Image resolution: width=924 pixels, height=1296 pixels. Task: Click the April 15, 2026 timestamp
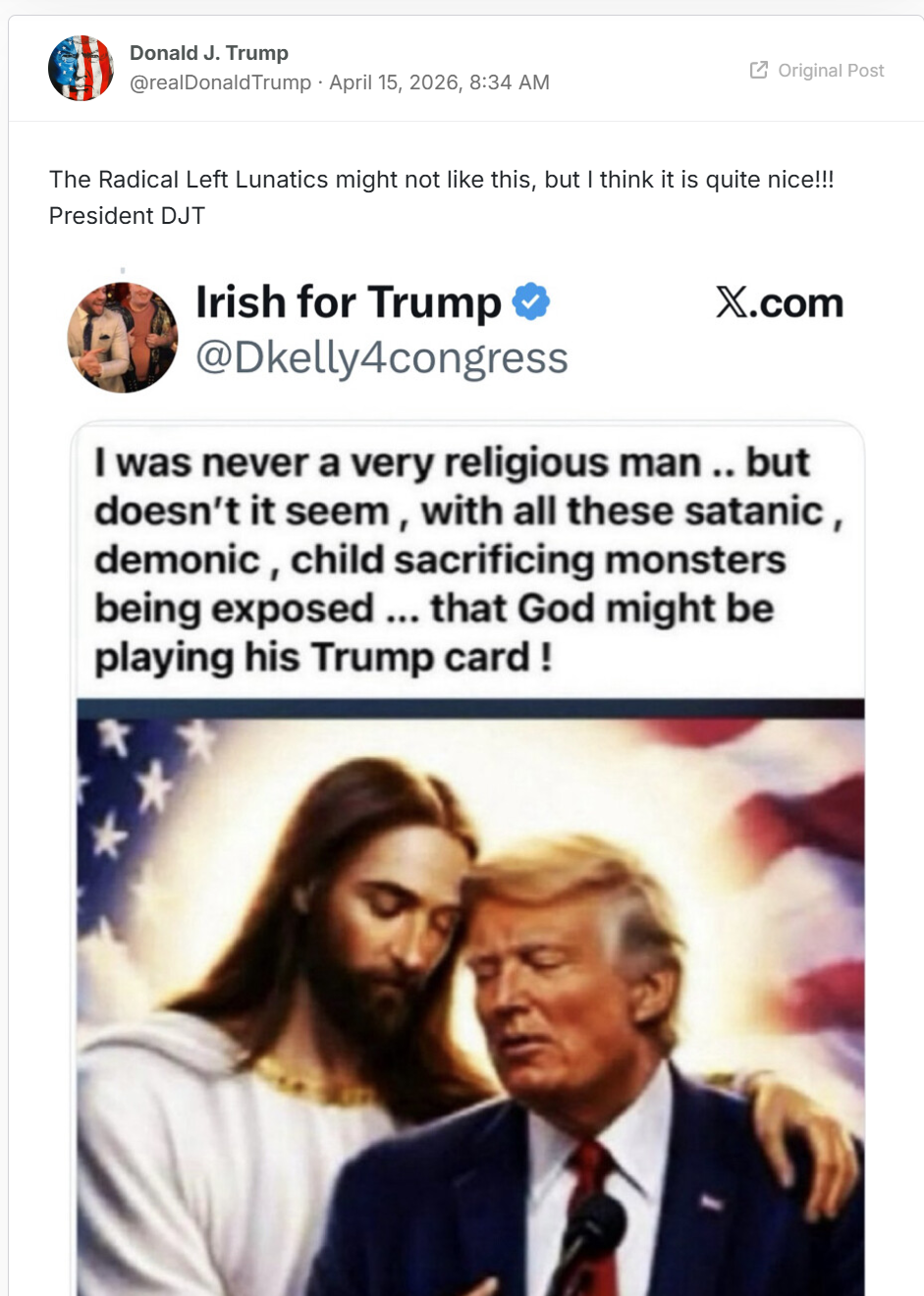tap(439, 82)
